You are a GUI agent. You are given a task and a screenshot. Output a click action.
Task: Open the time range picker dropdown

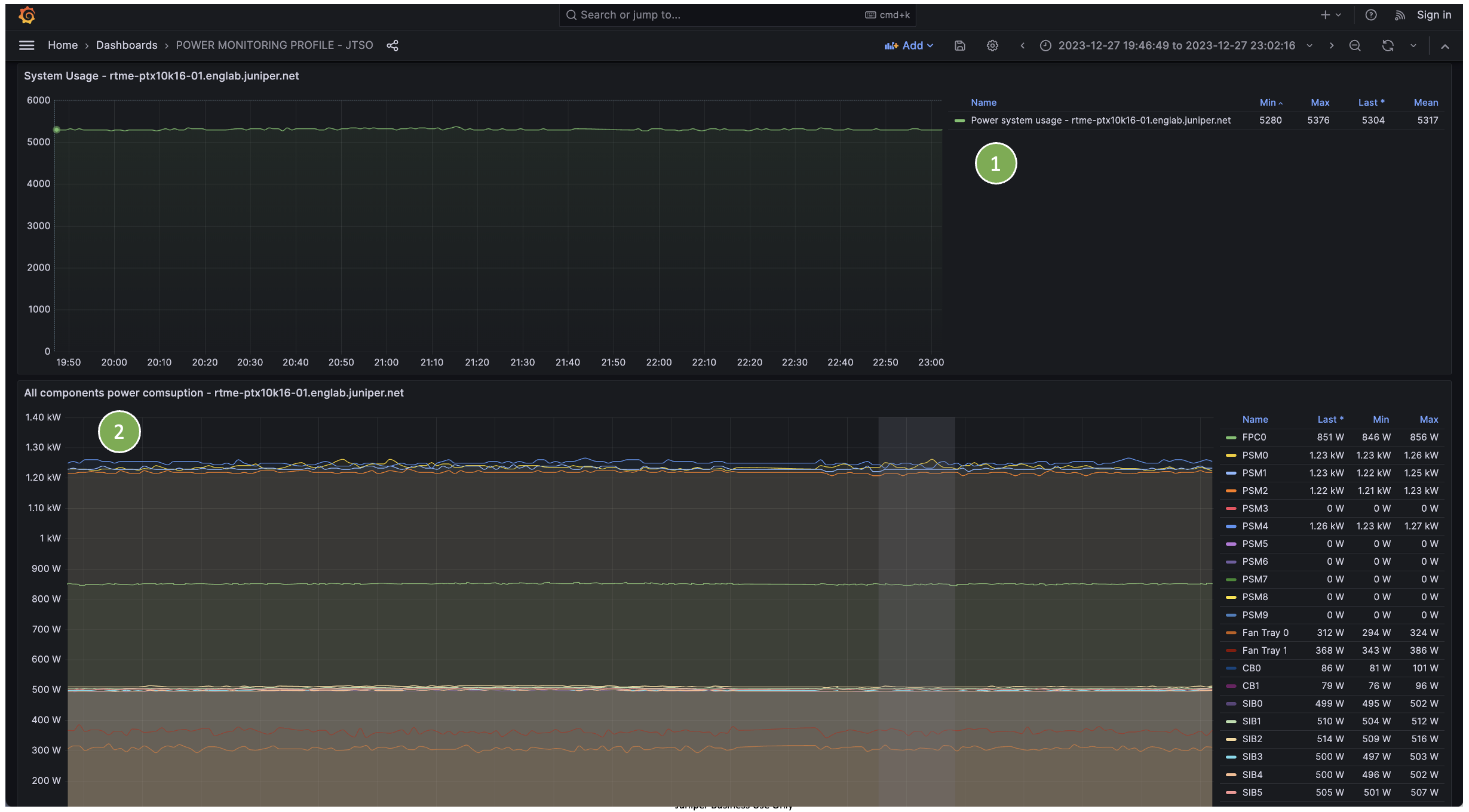tap(1176, 45)
